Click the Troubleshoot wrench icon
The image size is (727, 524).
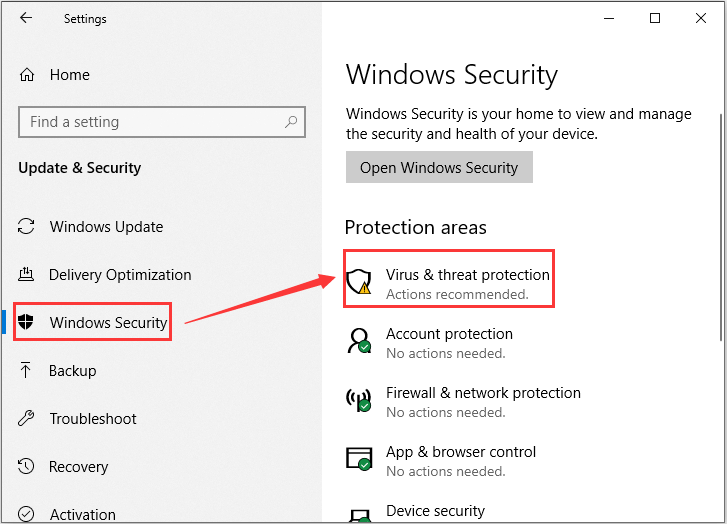point(26,418)
